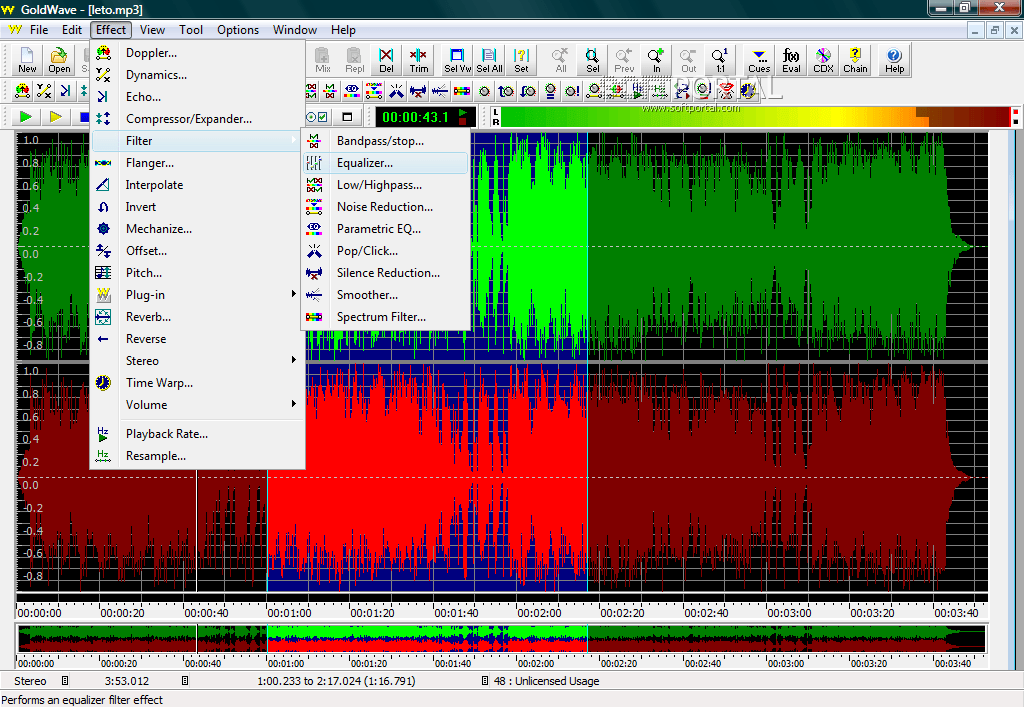
Task: Open the Cues toolbar icon
Action: click(759, 60)
